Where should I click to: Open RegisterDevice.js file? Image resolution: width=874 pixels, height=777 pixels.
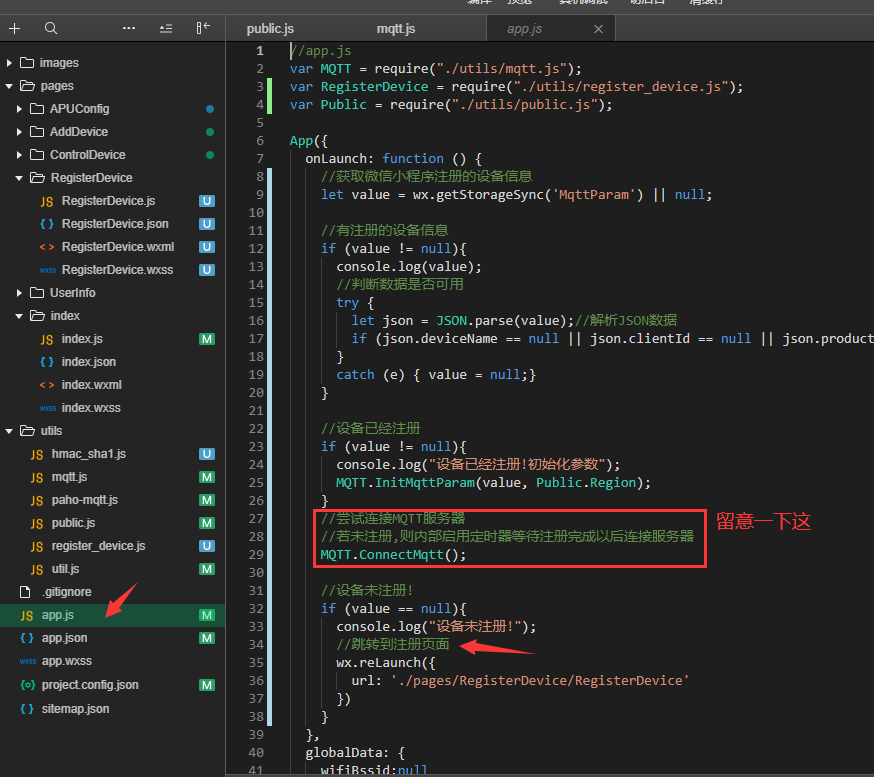[108, 201]
